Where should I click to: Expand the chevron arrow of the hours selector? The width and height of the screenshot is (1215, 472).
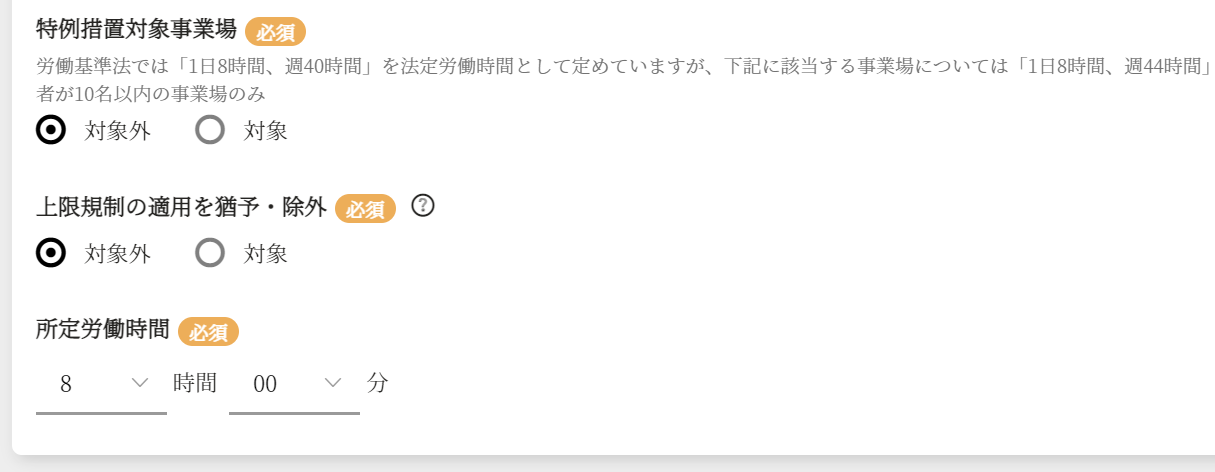pos(140,383)
